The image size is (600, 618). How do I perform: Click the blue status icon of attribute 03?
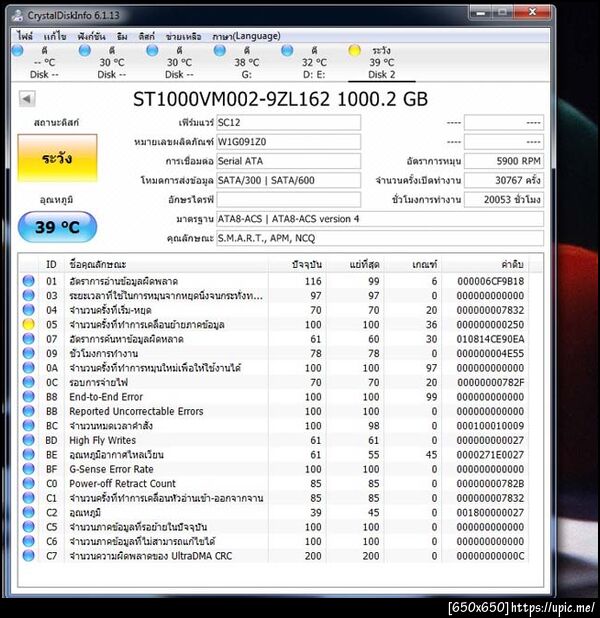click(28, 295)
